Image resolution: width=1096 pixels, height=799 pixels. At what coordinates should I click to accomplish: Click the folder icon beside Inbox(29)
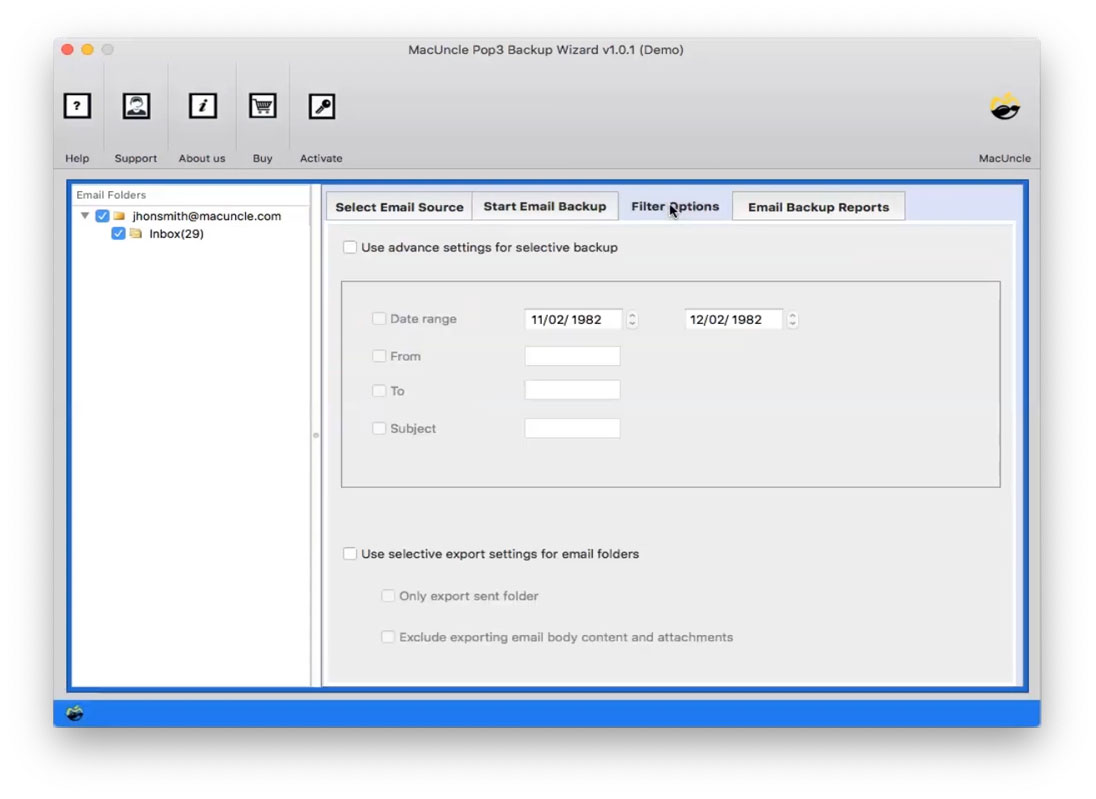pyautogui.click(x=133, y=233)
